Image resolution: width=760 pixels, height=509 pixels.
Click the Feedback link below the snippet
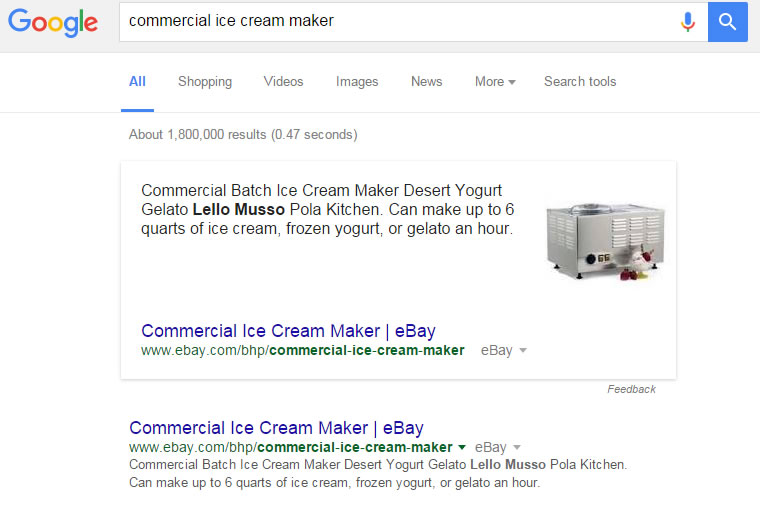coord(631,389)
